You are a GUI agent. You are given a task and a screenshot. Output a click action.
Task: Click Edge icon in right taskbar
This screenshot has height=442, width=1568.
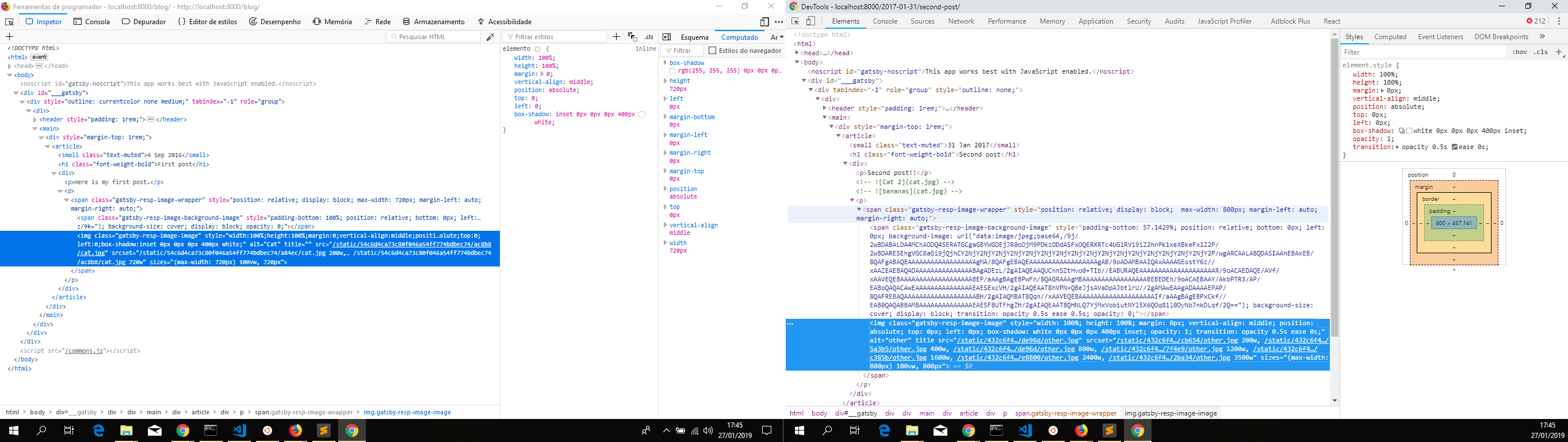(884, 430)
